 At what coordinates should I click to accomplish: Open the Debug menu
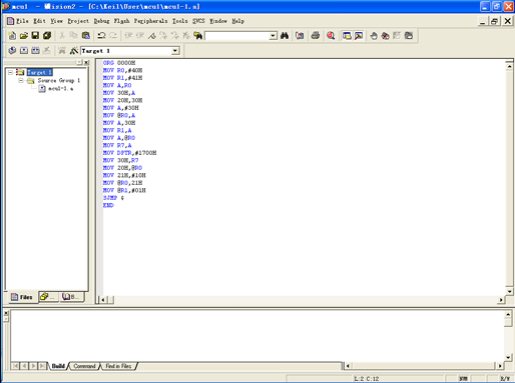(x=101, y=21)
